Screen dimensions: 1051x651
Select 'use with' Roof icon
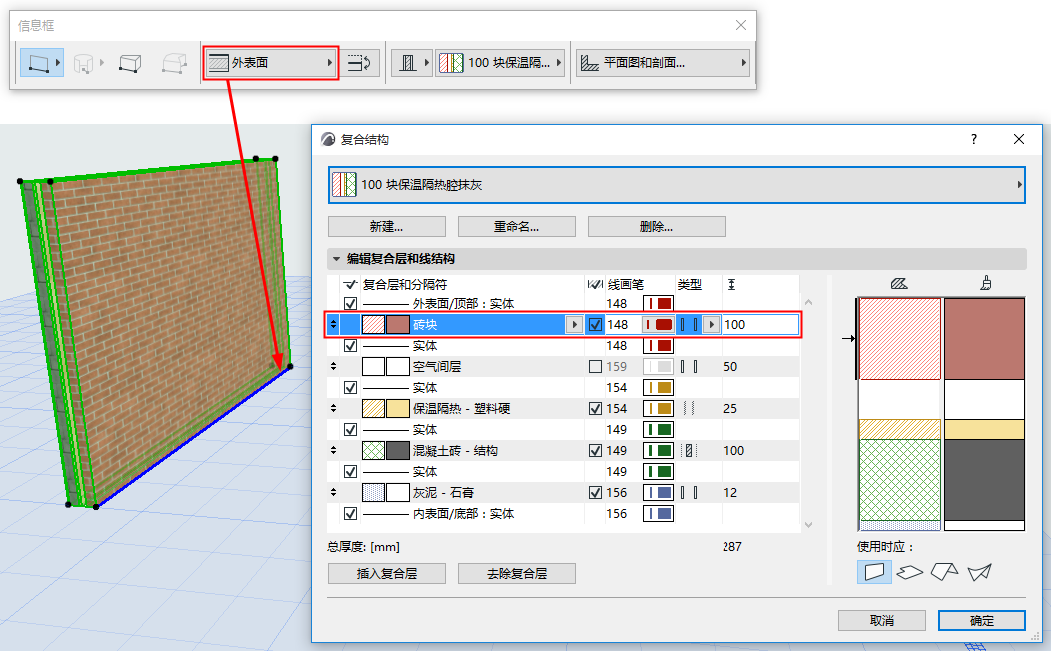(944, 572)
